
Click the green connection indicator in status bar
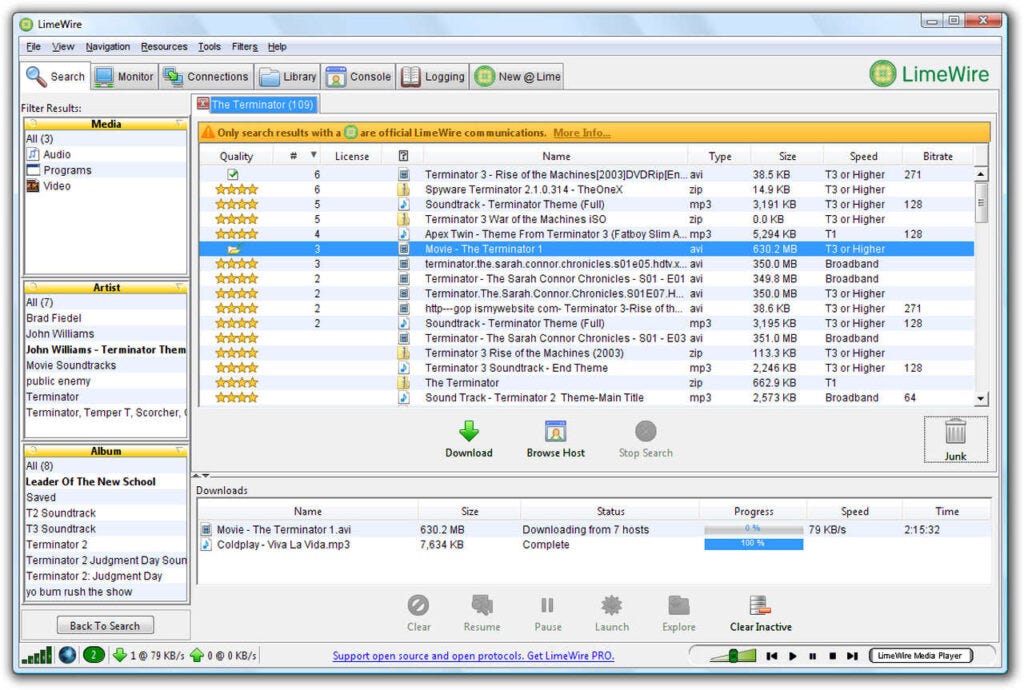click(x=92, y=655)
